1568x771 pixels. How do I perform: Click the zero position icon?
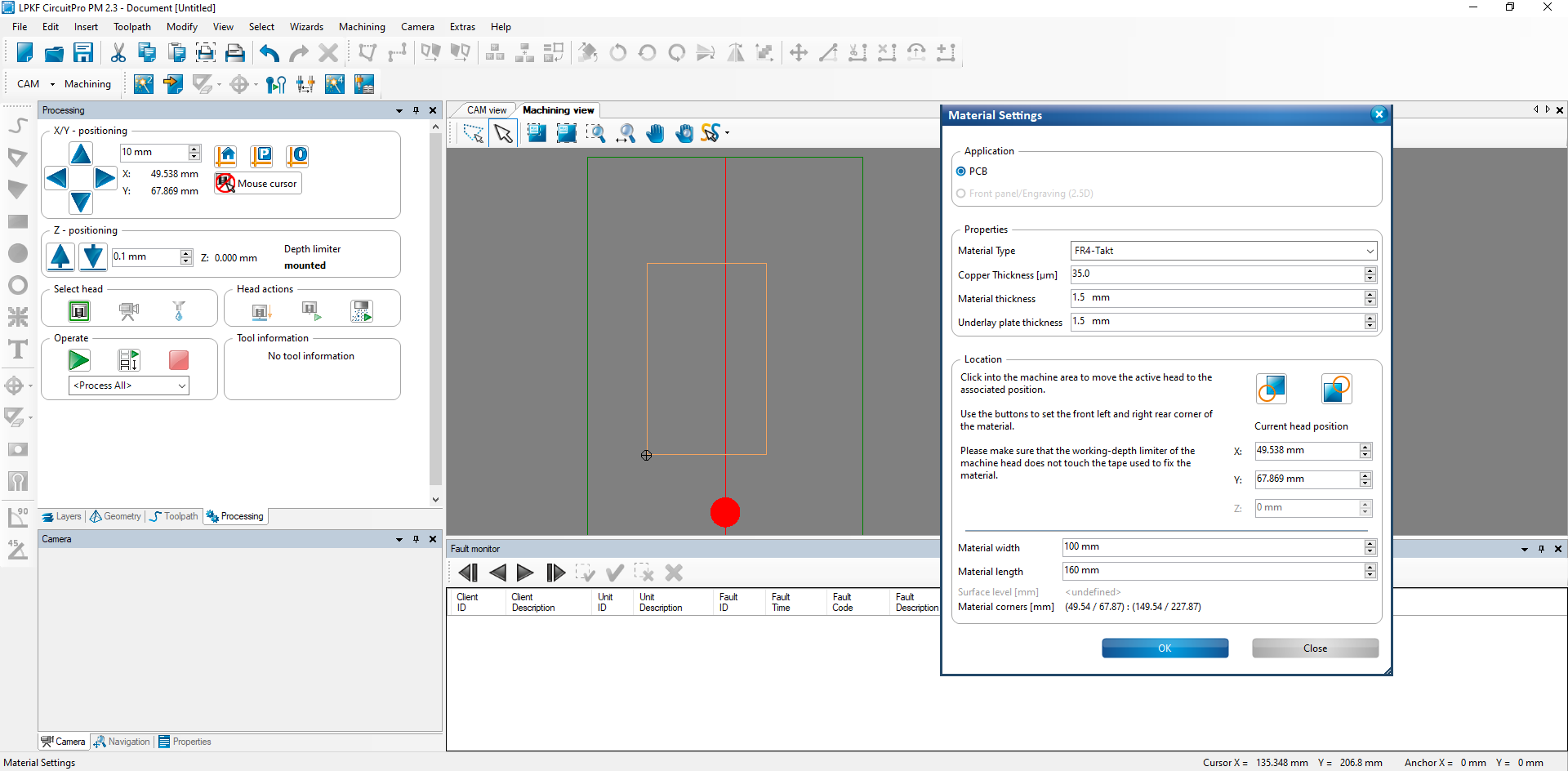[297, 155]
